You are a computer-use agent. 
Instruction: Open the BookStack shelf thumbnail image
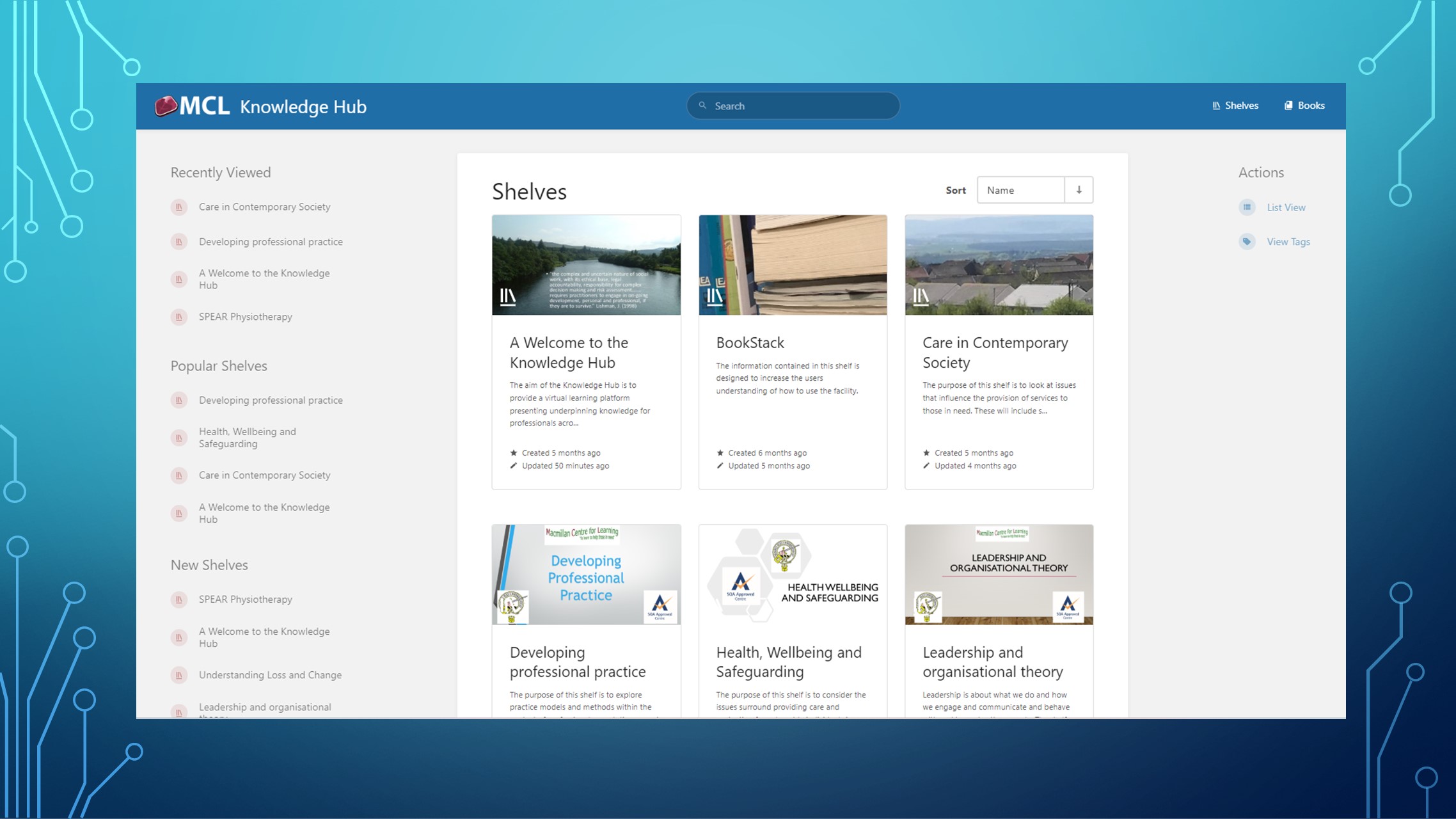(793, 265)
